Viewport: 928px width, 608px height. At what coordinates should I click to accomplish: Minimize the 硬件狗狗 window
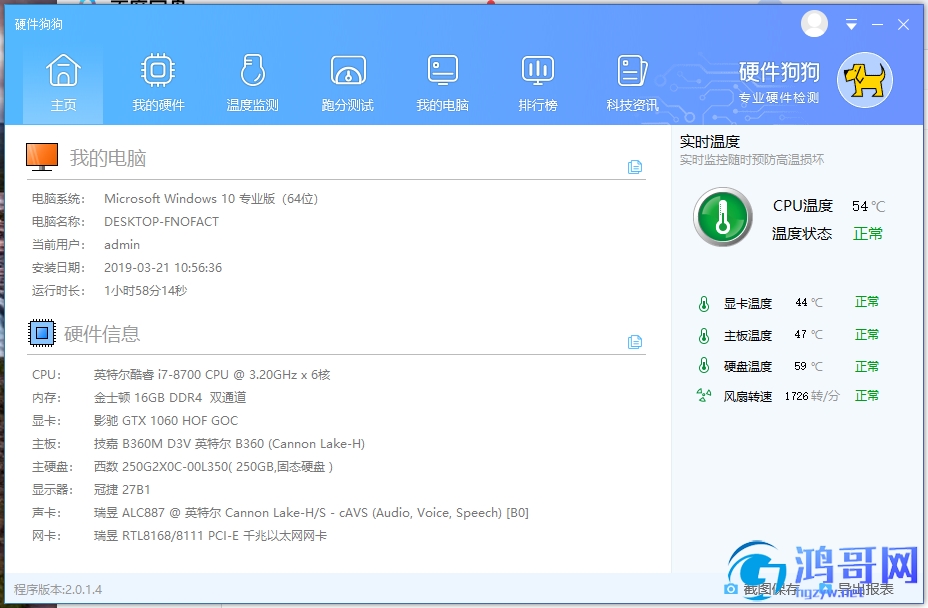878,25
